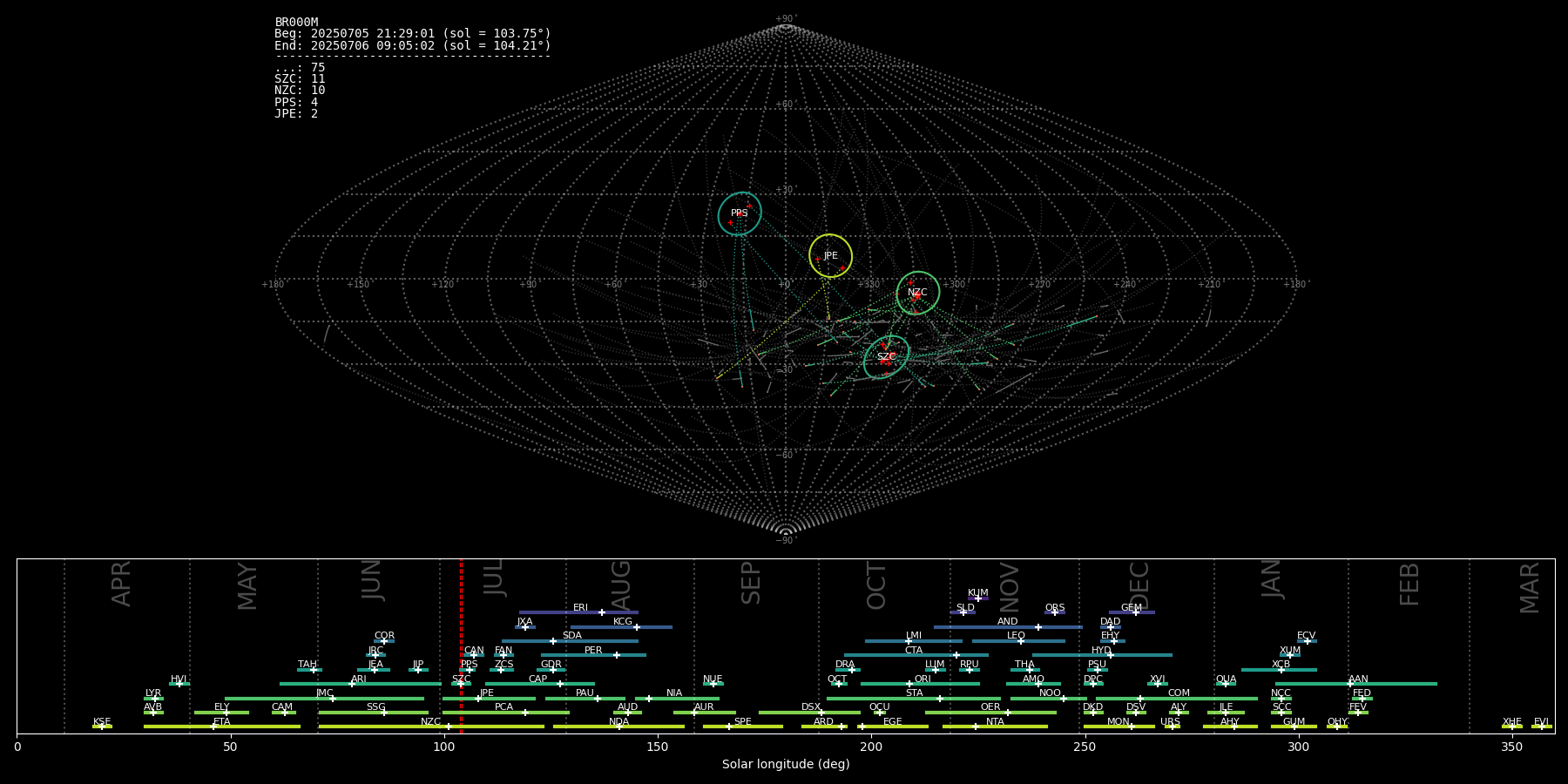Click the AND shower label in timeline

[x=1008, y=622]
